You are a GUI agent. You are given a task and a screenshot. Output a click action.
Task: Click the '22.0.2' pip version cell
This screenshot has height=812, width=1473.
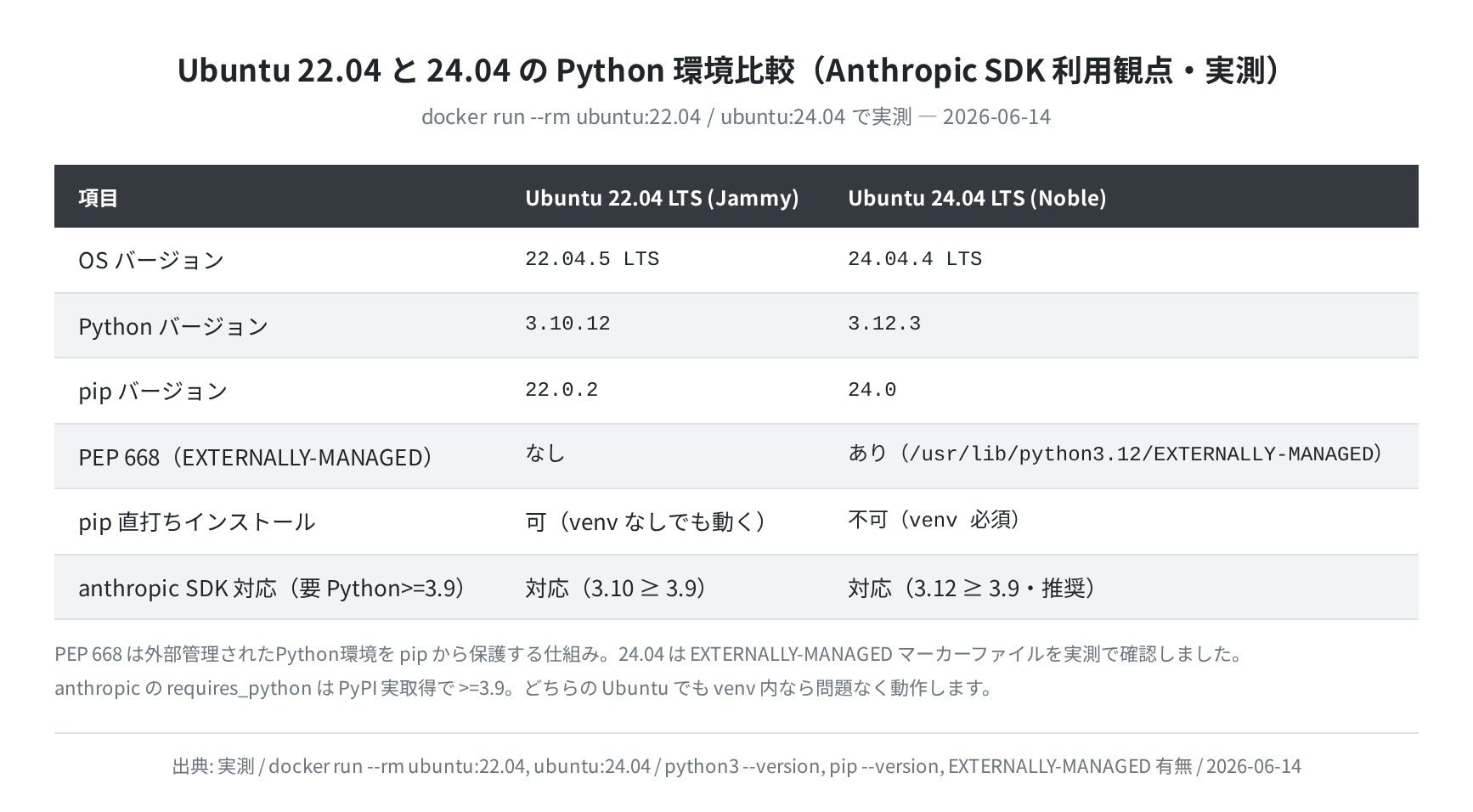point(562,390)
